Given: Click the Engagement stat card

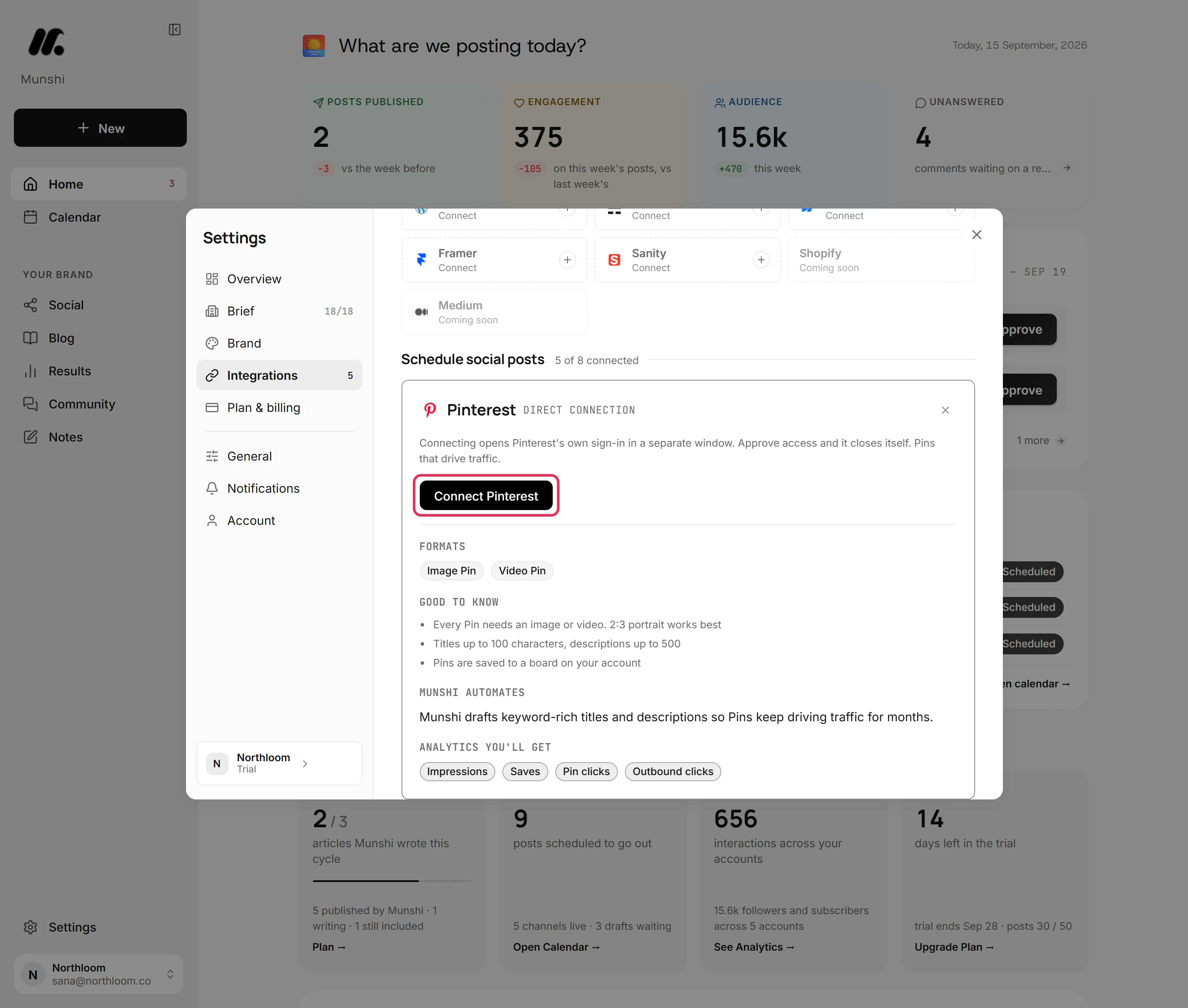Looking at the screenshot, I should click(x=594, y=146).
